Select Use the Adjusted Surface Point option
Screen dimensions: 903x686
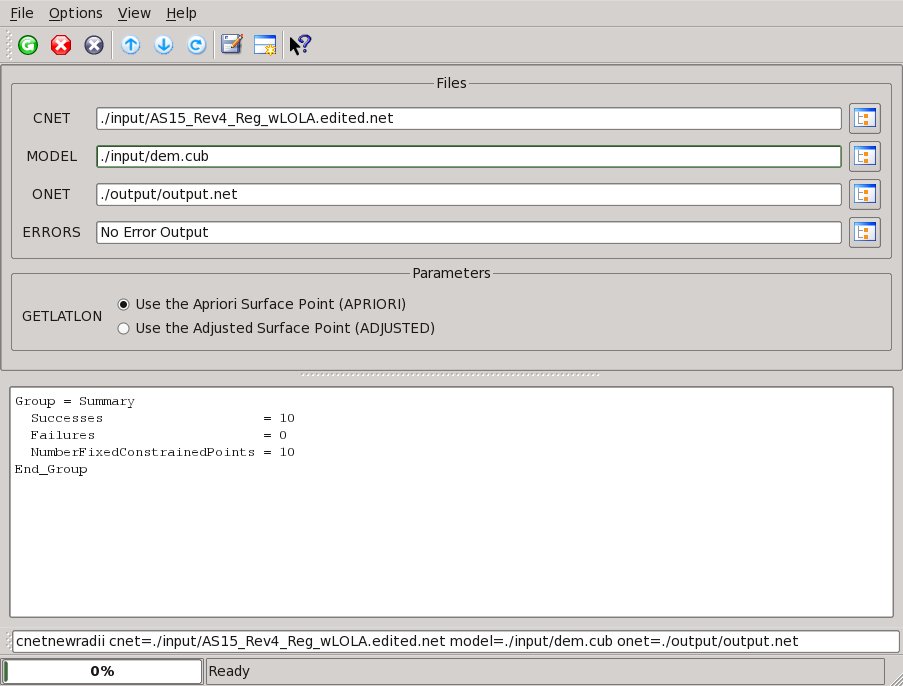(124, 328)
